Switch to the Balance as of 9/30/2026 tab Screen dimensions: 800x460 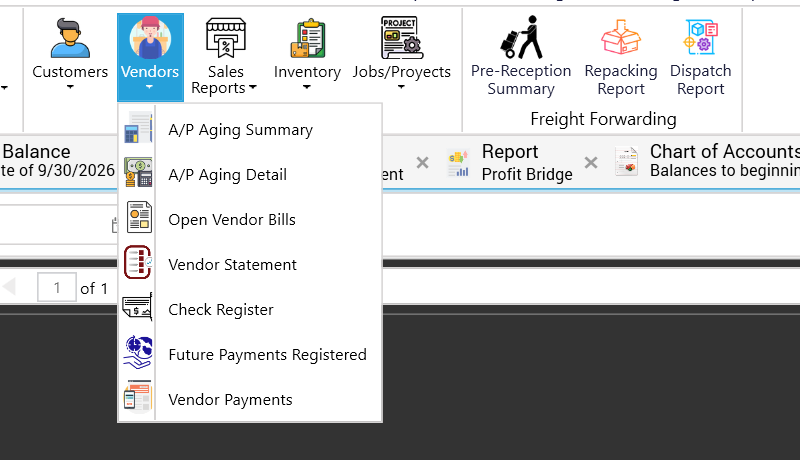point(57,161)
